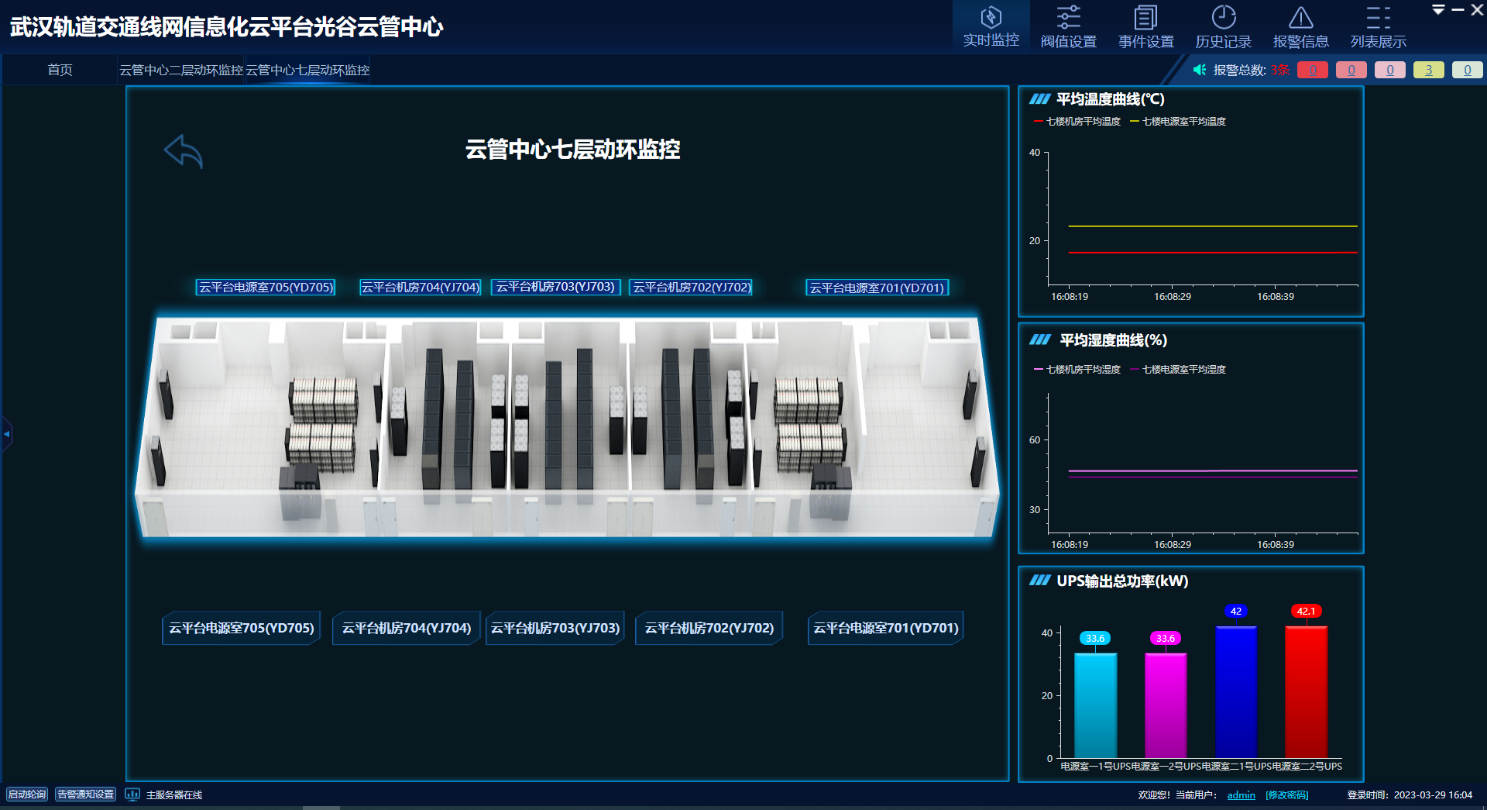Click the 修改密码 change password link
Image resolution: width=1487 pixels, height=810 pixels.
click(1286, 795)
